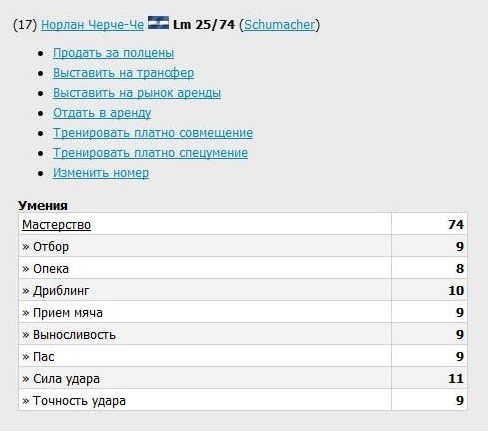
Task: Open the Schumacher manager link
Action: pos(279,25)
